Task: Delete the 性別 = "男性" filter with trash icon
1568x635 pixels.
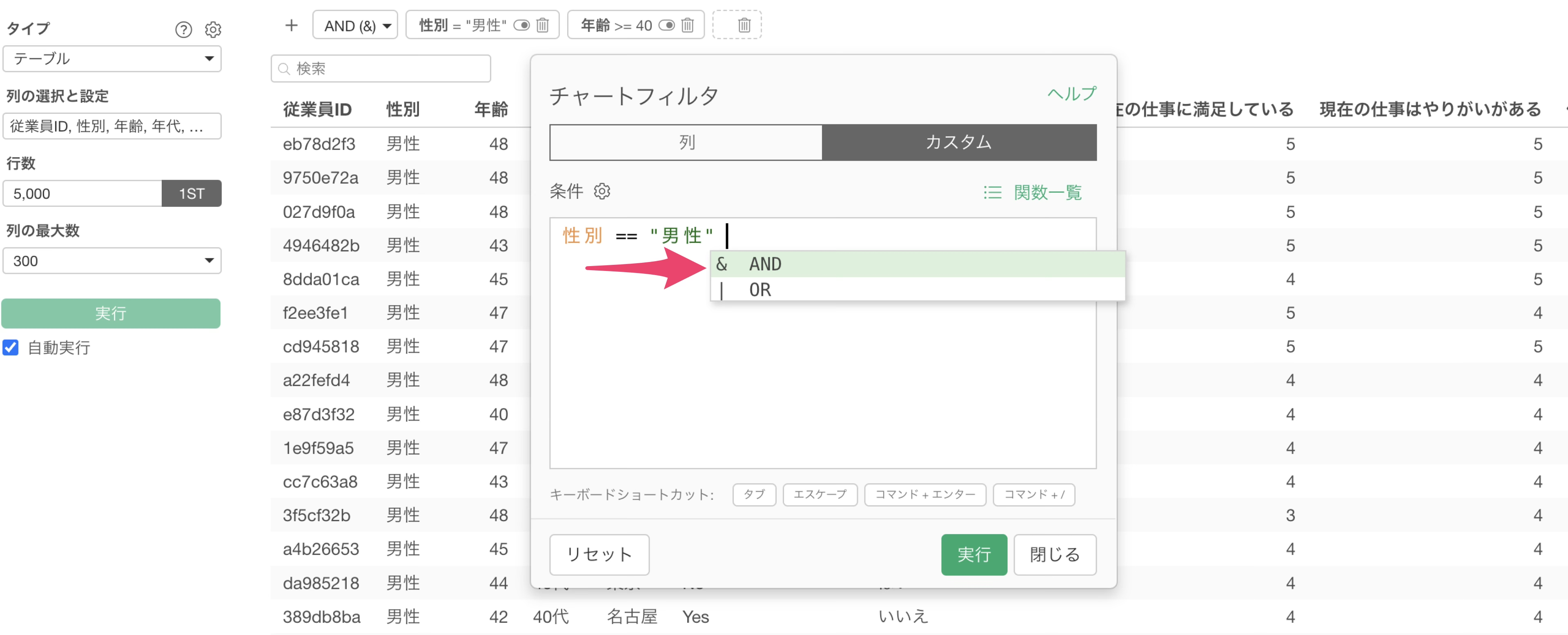Action: 542,26
